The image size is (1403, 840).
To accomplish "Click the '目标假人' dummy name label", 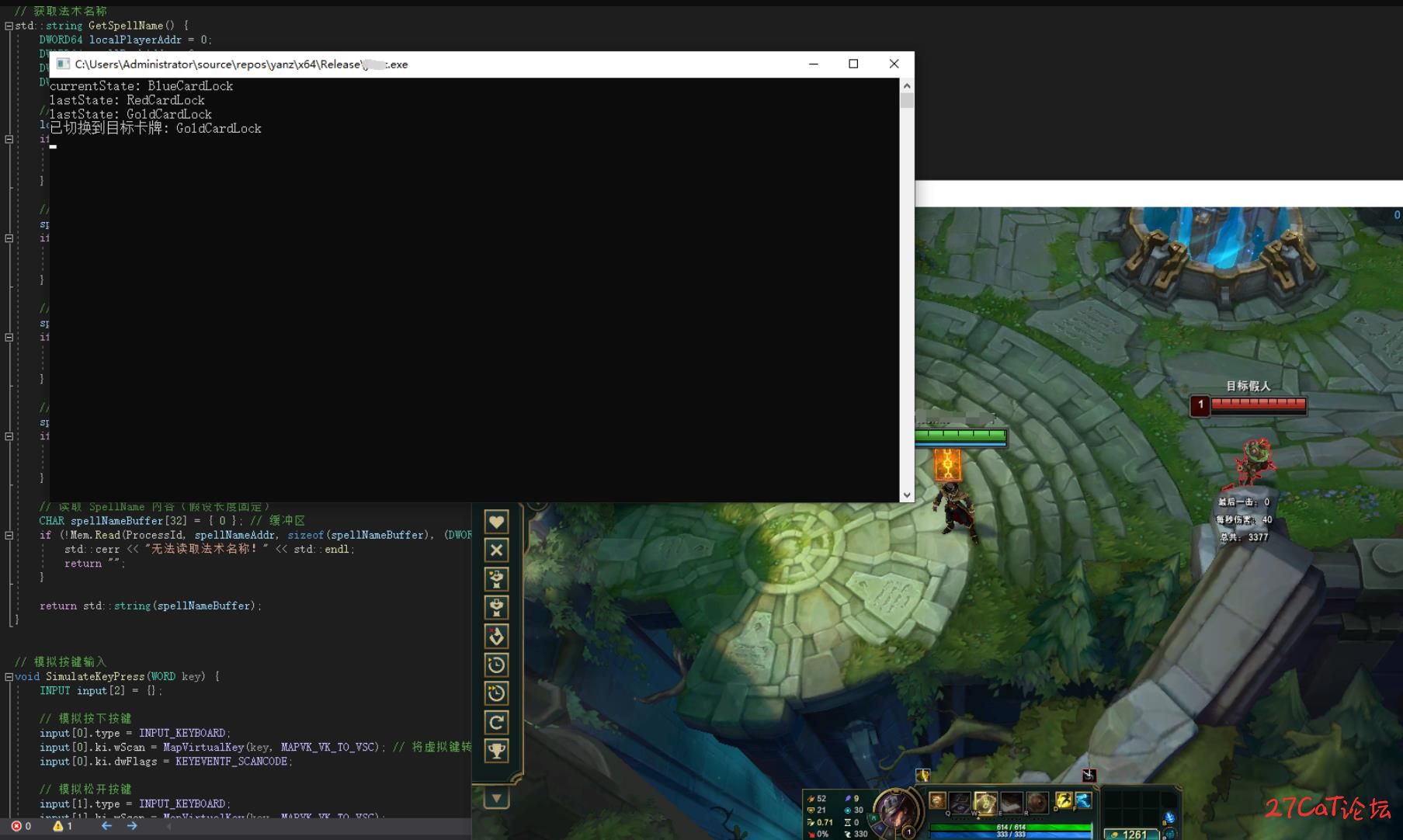I will (1248, 386).
